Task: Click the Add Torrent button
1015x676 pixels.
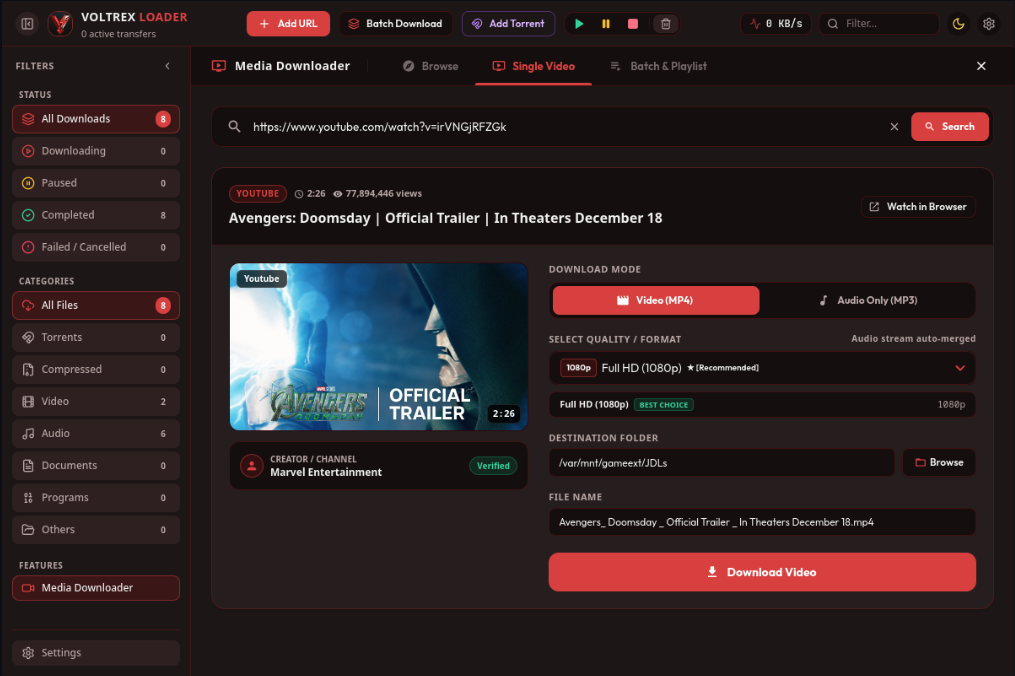Action: 508,24
